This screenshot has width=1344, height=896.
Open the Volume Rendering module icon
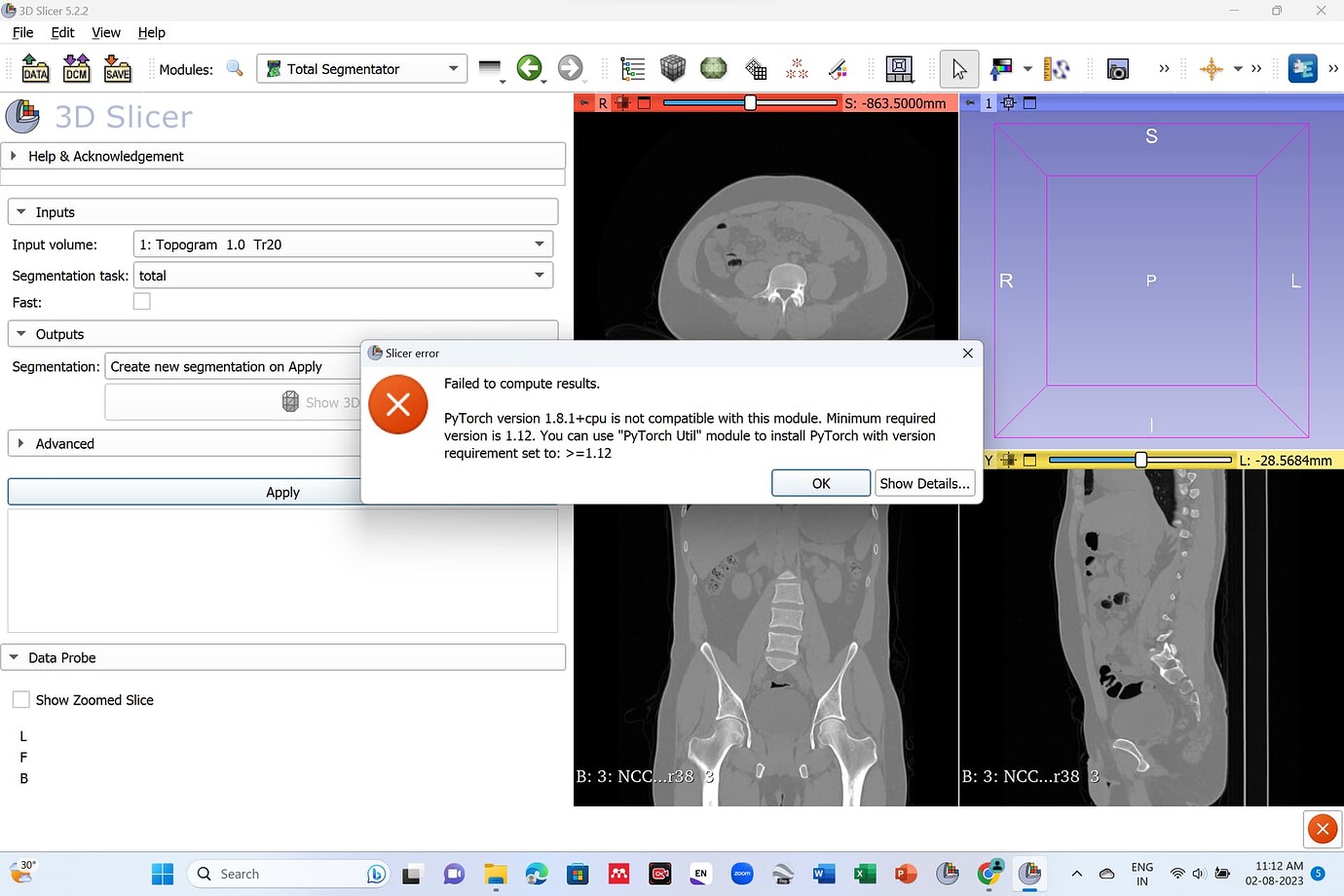[672, 68]
